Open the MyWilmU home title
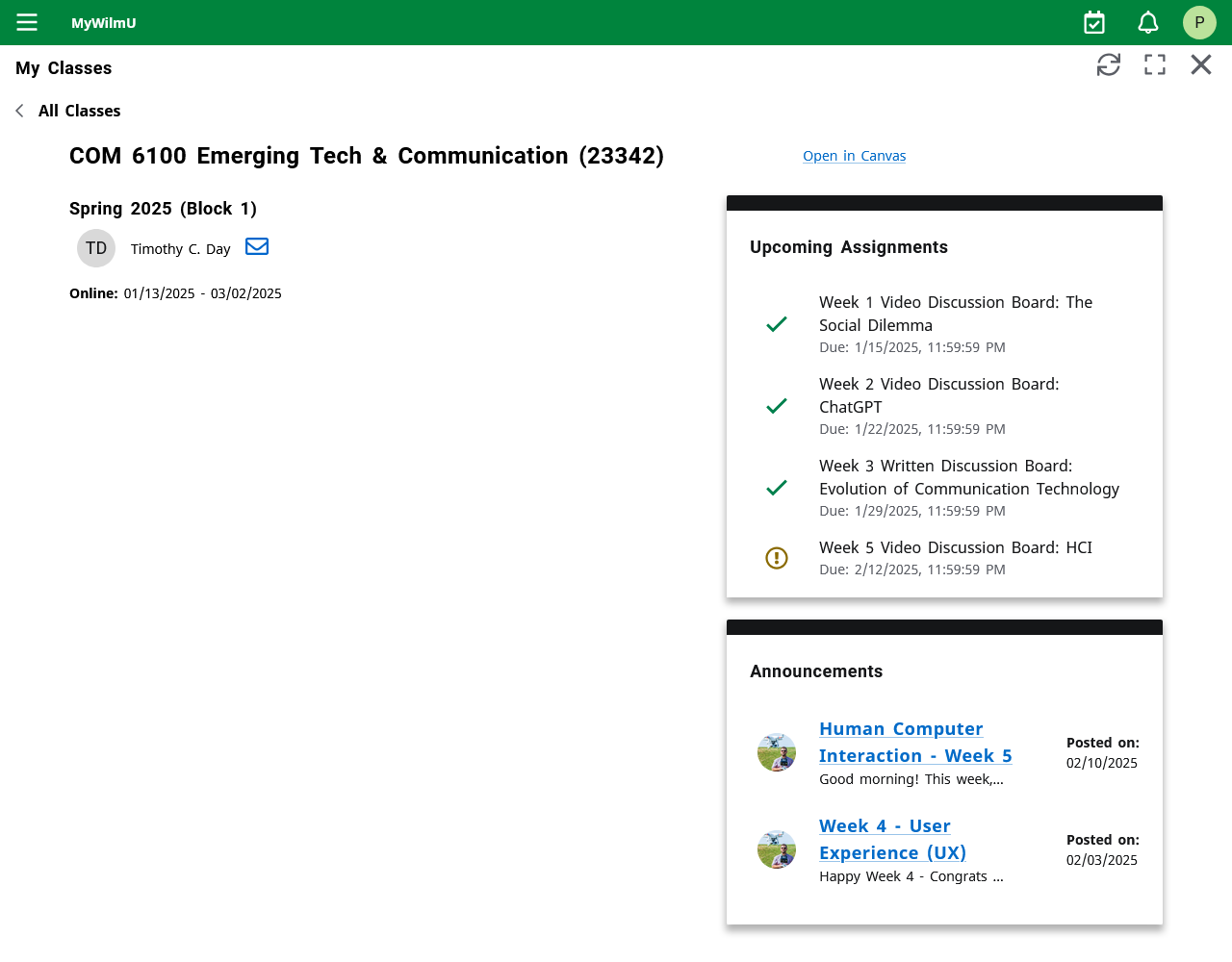 pos(103,23)
